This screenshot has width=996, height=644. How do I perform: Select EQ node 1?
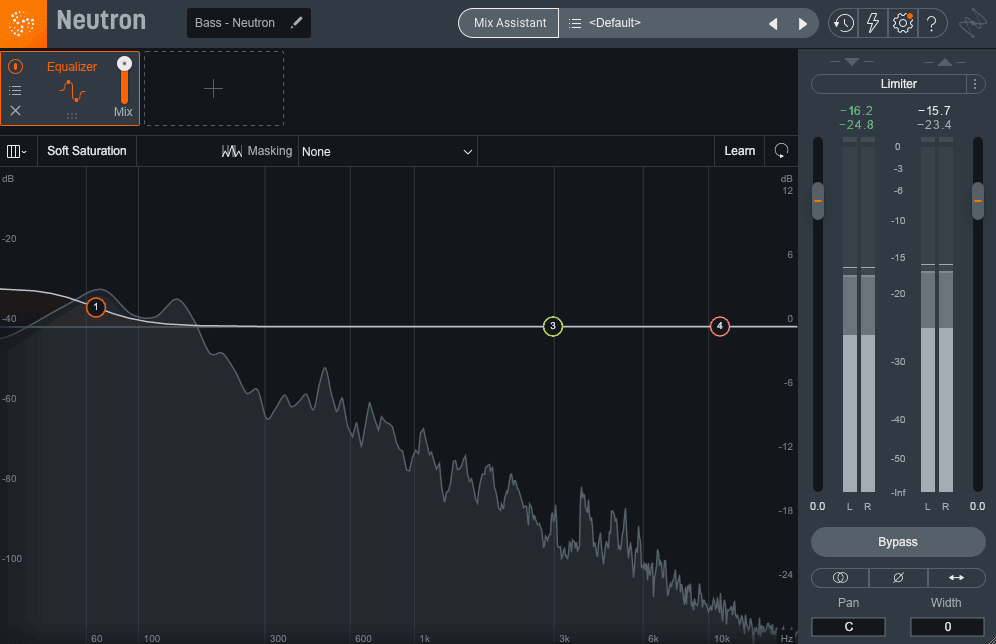coord(96,307)
